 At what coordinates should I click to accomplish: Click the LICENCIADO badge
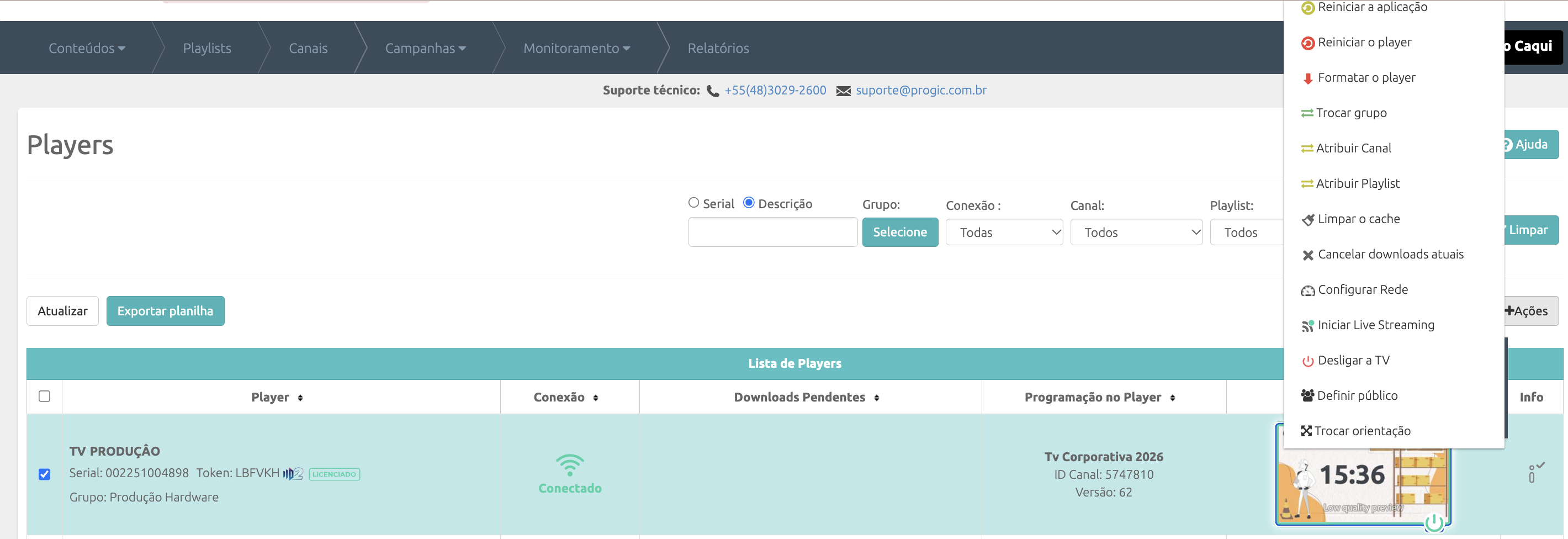click(334, 474)
